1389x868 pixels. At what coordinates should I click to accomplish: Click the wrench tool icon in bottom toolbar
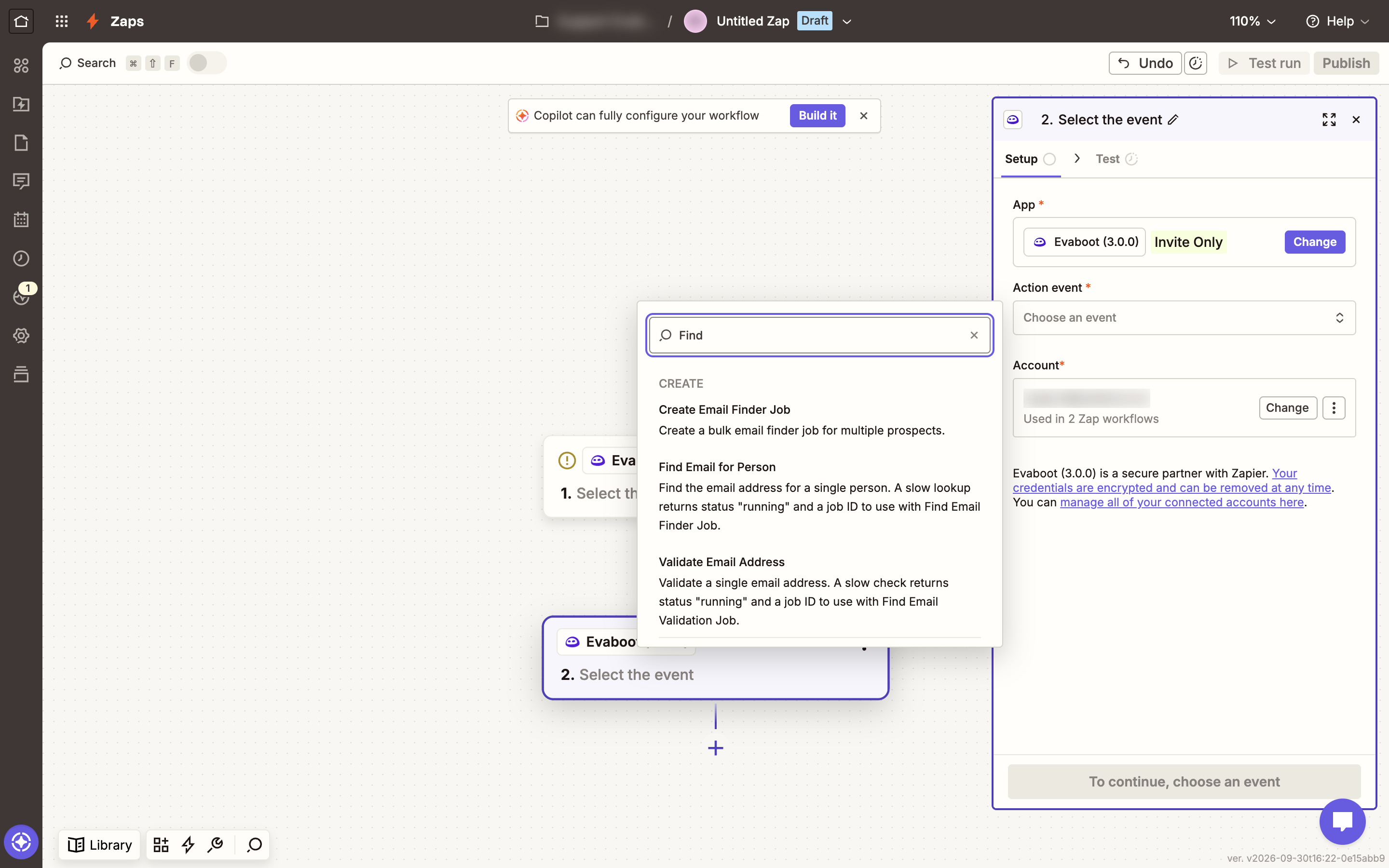pyautogui.click(x=216, y=844)
